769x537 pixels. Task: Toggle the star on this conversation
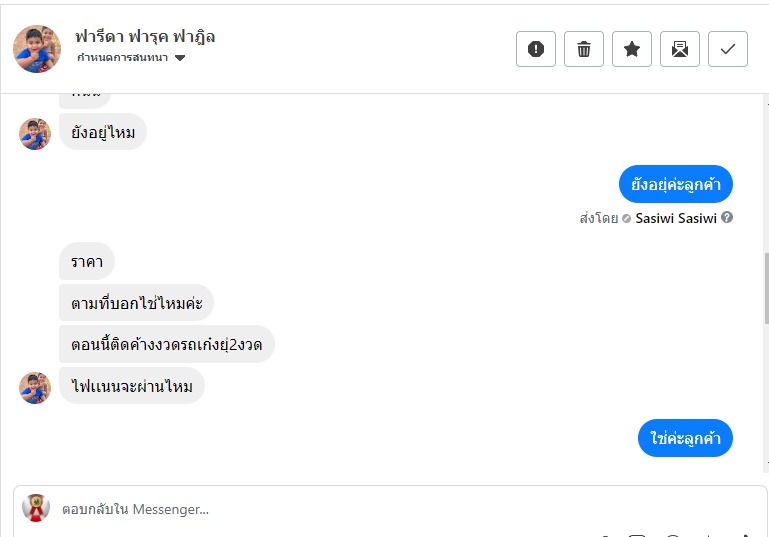632,49
